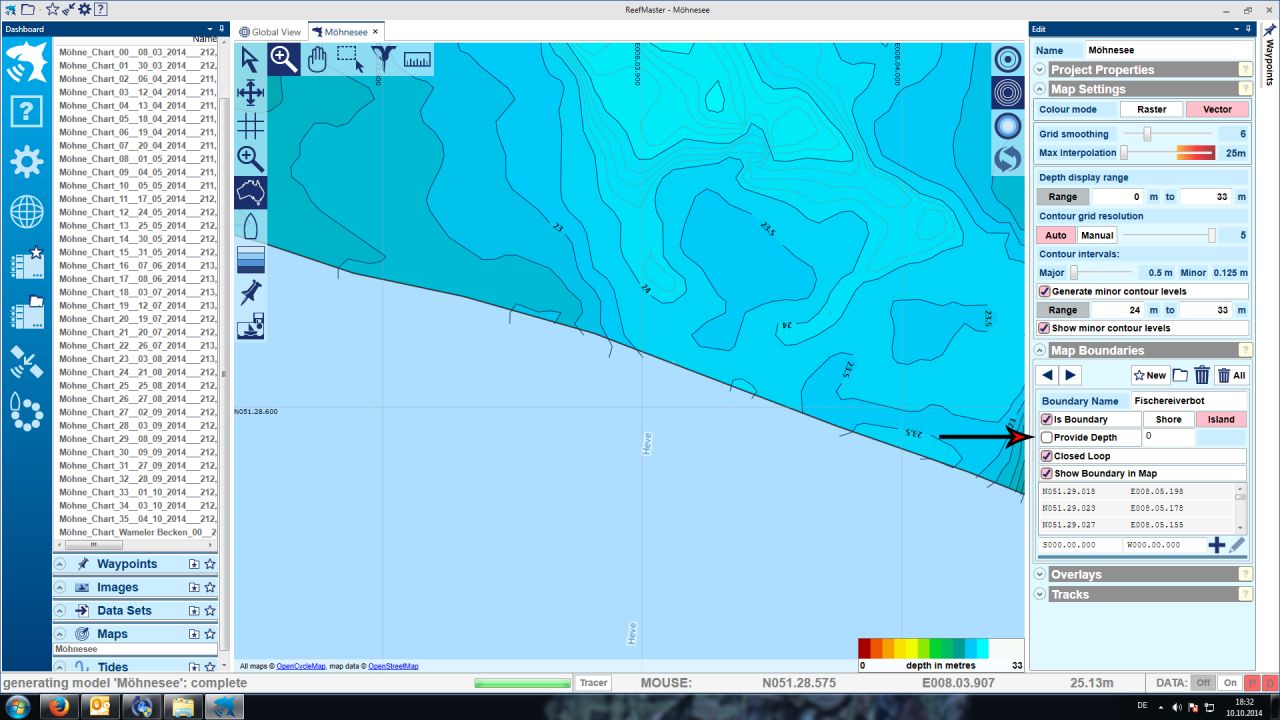Image resolution: width=1280 pixels, height=720 pixels.
Task: Go to the next boundary arrow
Action: (x=1071, y=375)
